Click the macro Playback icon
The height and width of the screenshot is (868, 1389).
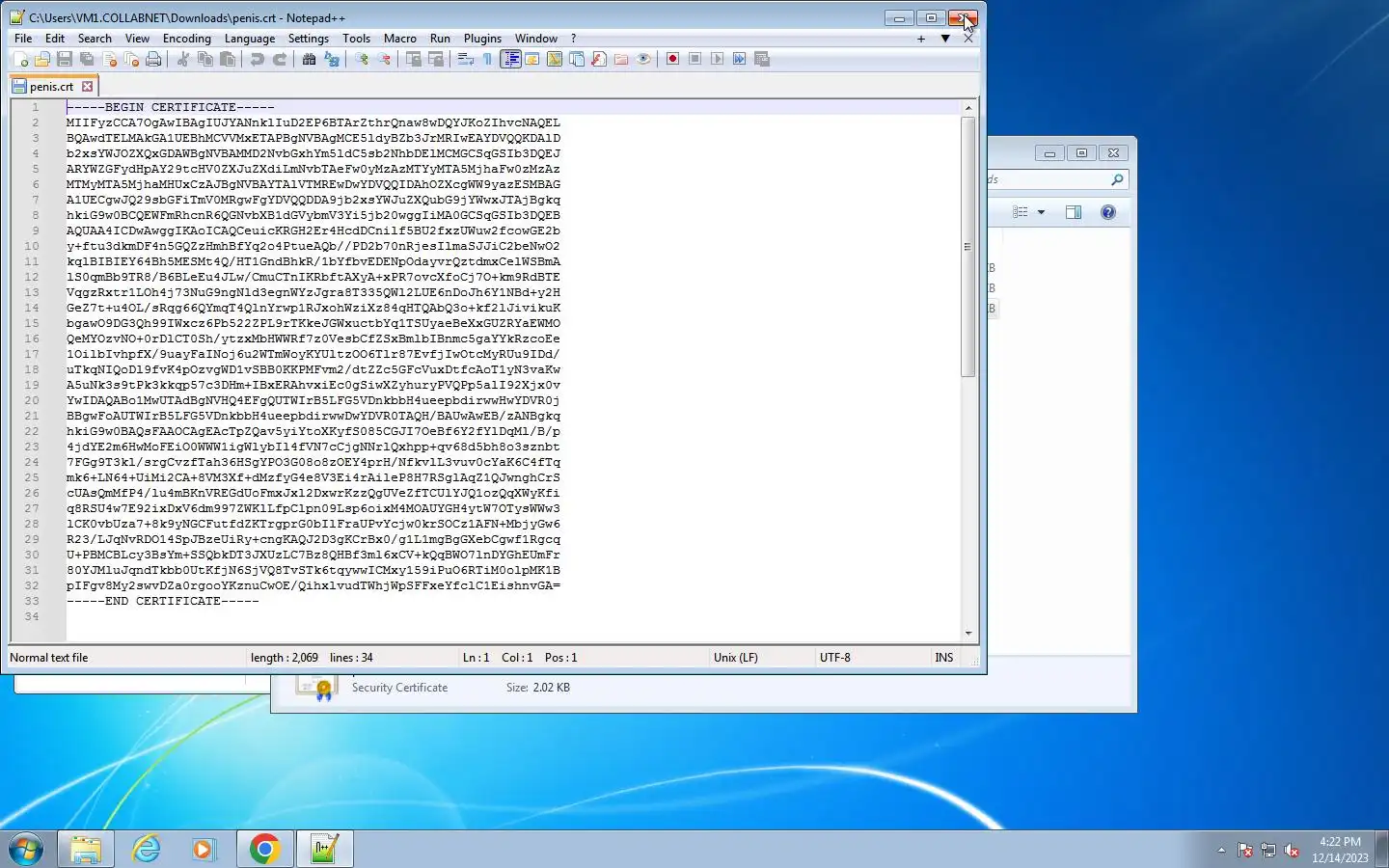(x=717, y=59)
